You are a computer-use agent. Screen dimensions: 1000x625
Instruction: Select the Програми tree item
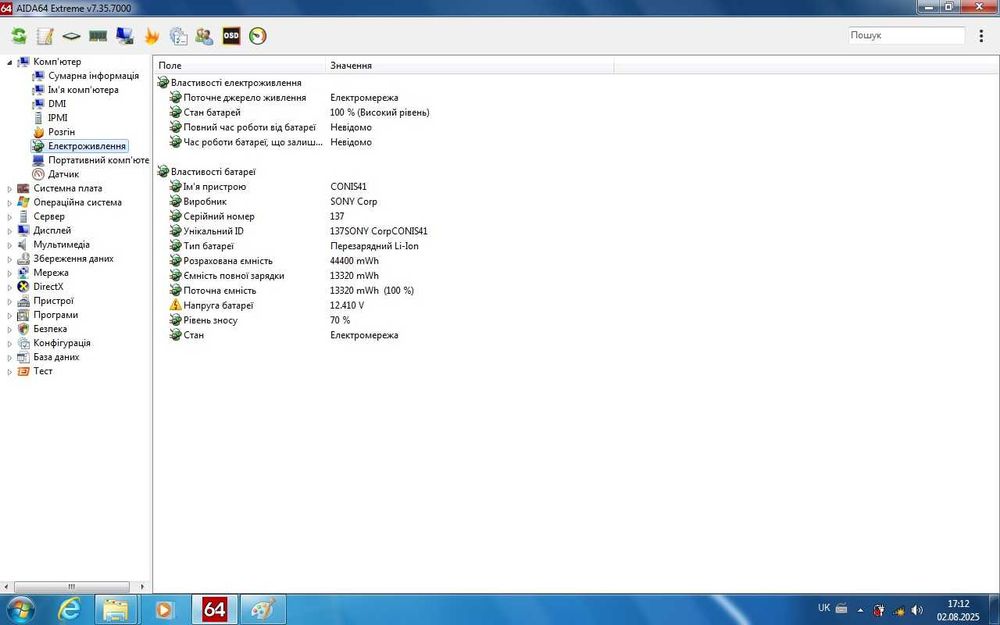click(55, 315)
